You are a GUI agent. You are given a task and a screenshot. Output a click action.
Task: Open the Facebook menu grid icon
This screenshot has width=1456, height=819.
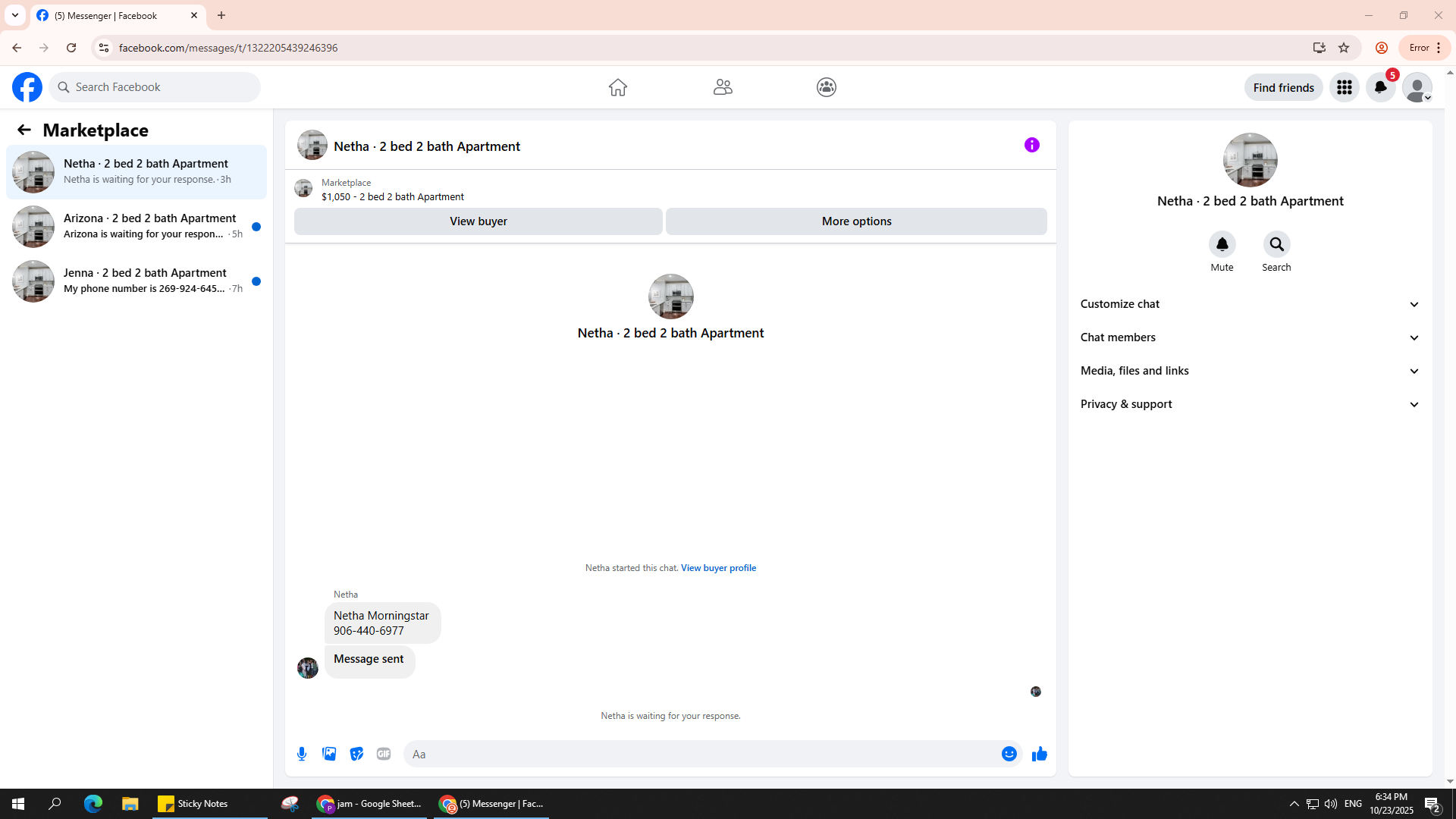coord(1344,87)
